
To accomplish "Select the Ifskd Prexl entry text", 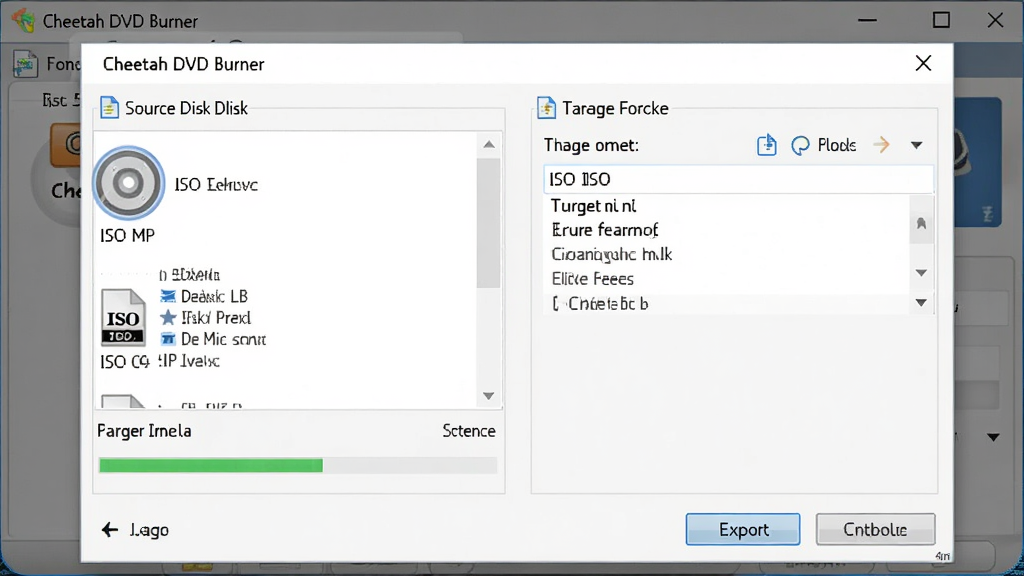I will coord(216,318).
